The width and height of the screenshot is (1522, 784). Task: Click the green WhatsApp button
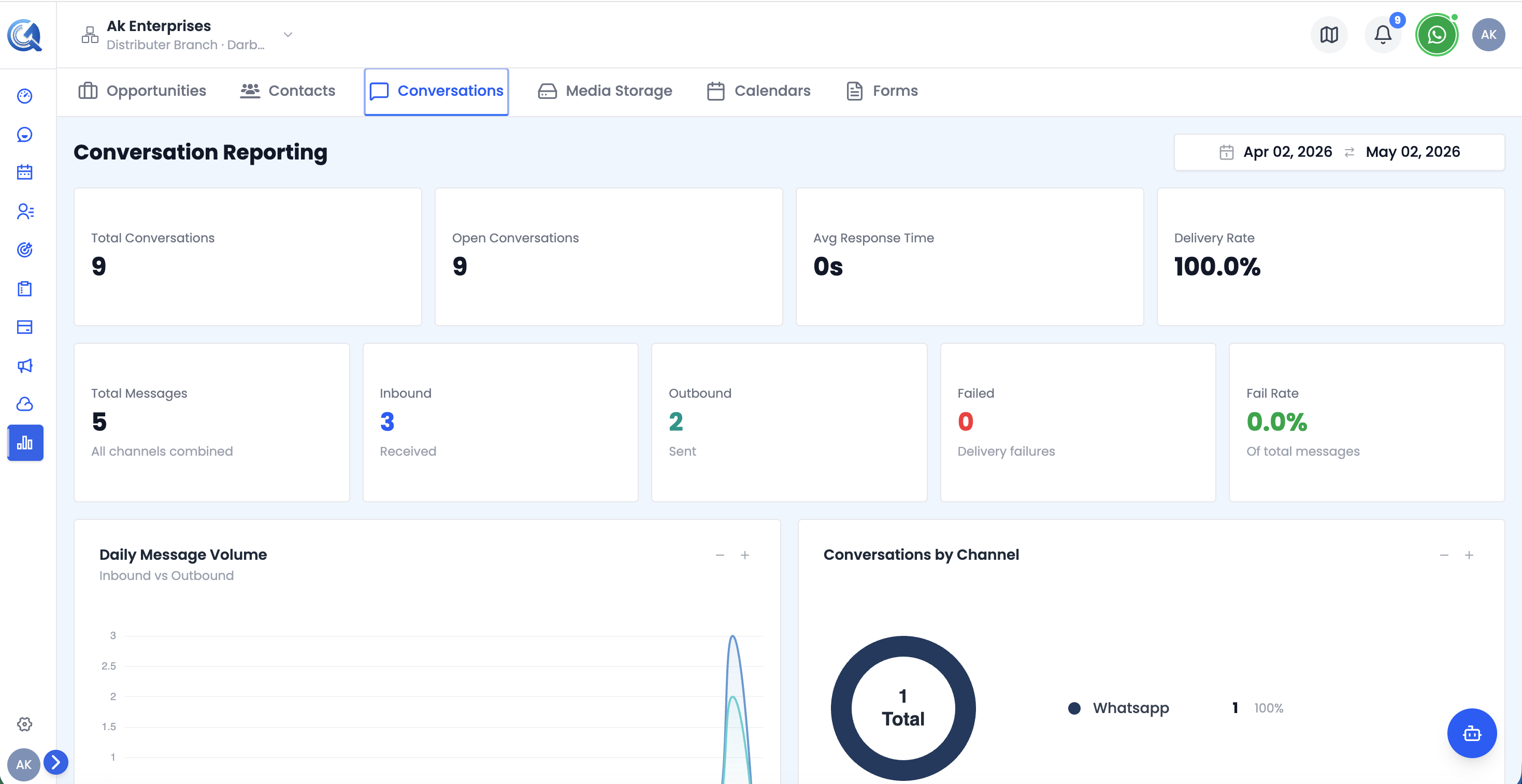pos(1437,35)
